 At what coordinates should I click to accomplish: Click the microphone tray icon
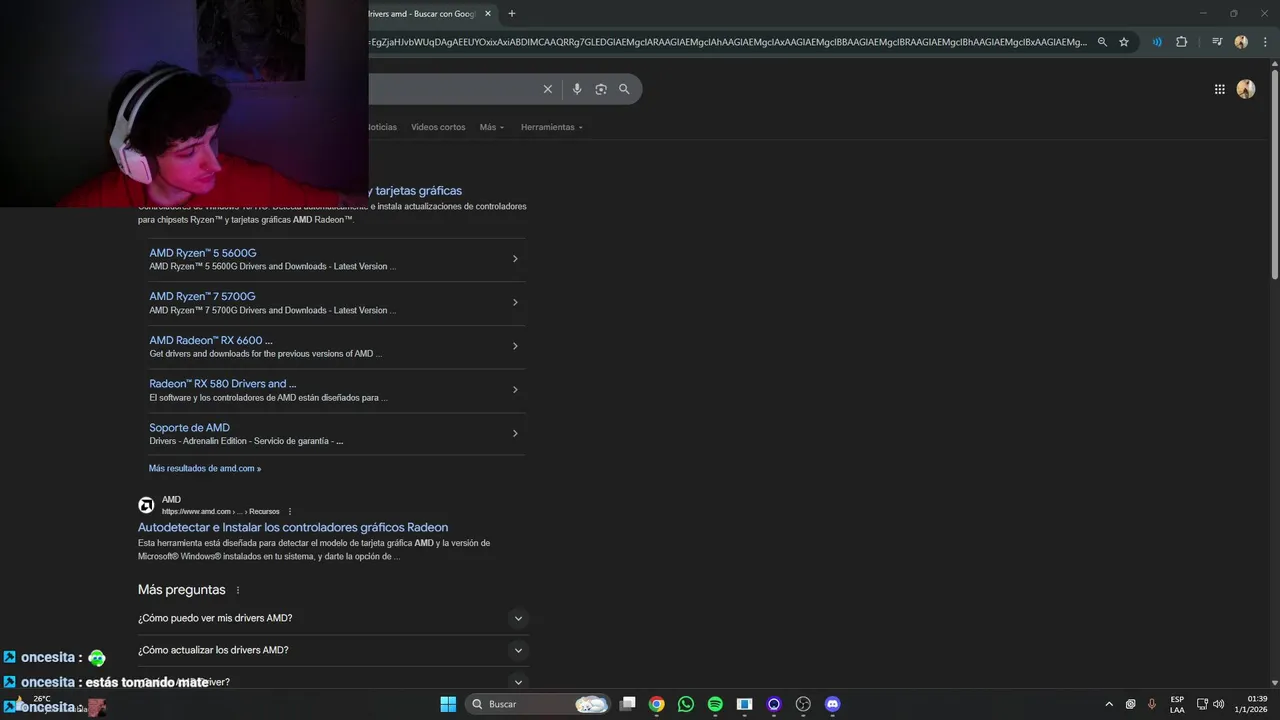pyautogui.click(x=1152, y=704)
